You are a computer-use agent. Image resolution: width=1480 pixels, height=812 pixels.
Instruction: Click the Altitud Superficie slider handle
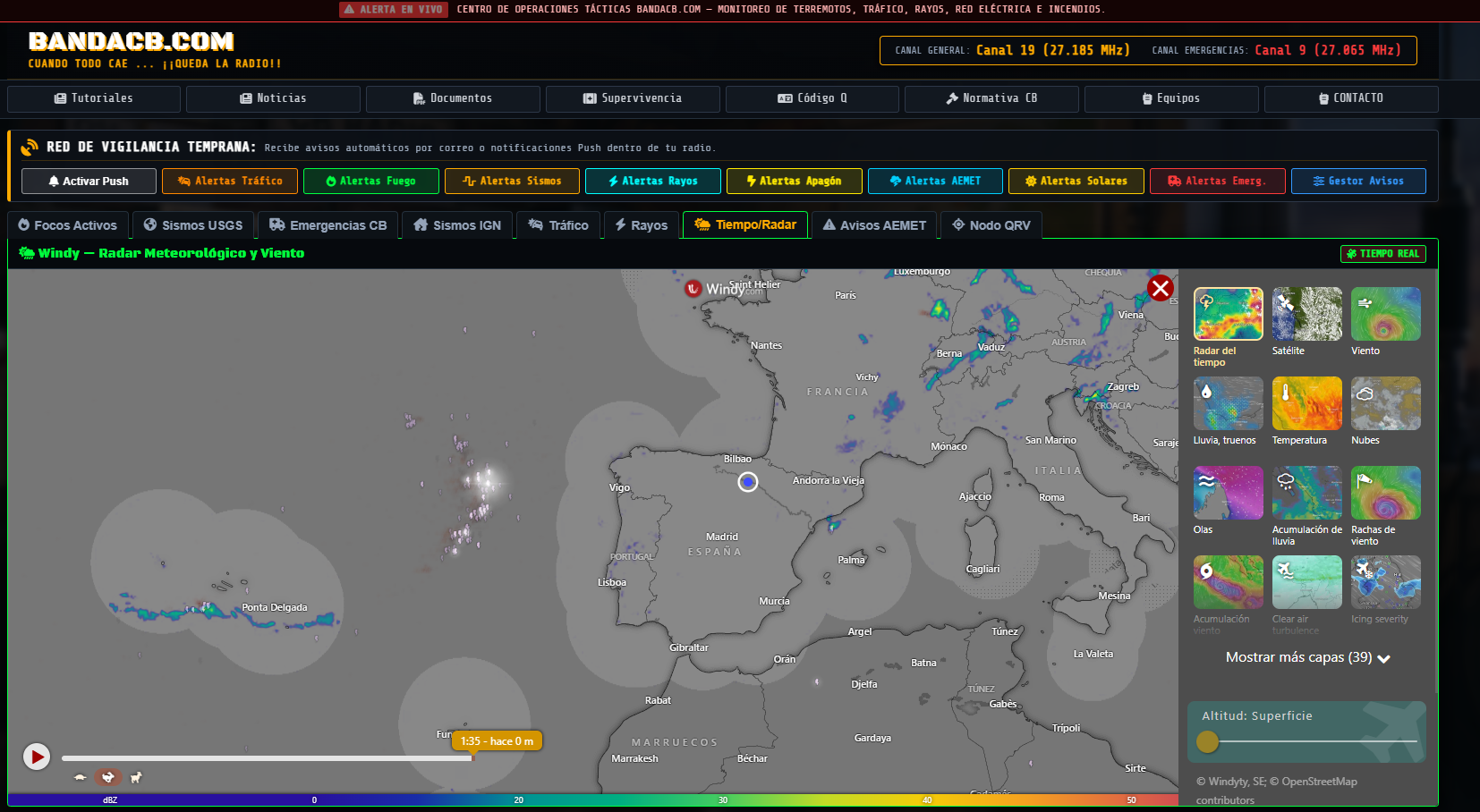pyautogui.click(x=1207, y=741)
